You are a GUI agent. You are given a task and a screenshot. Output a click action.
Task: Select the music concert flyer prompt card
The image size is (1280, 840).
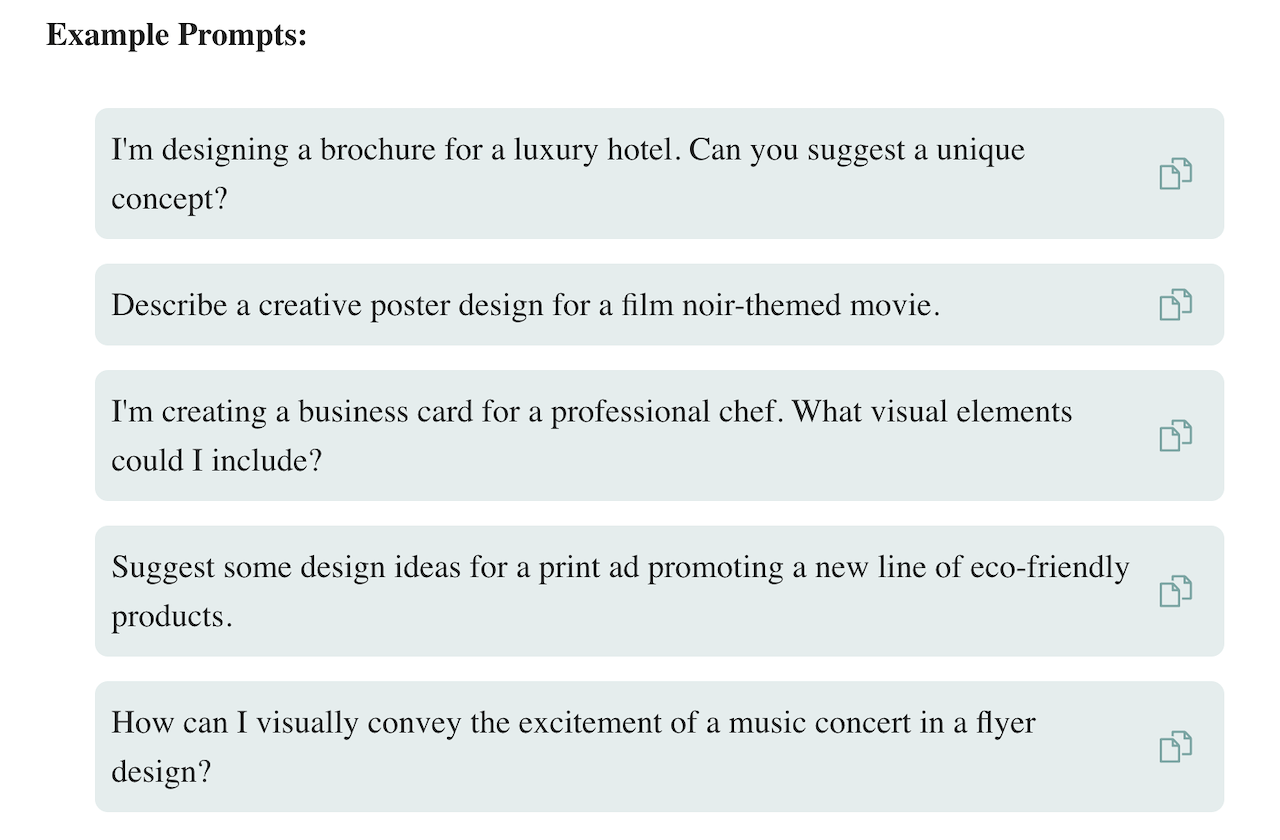(659, 747)
